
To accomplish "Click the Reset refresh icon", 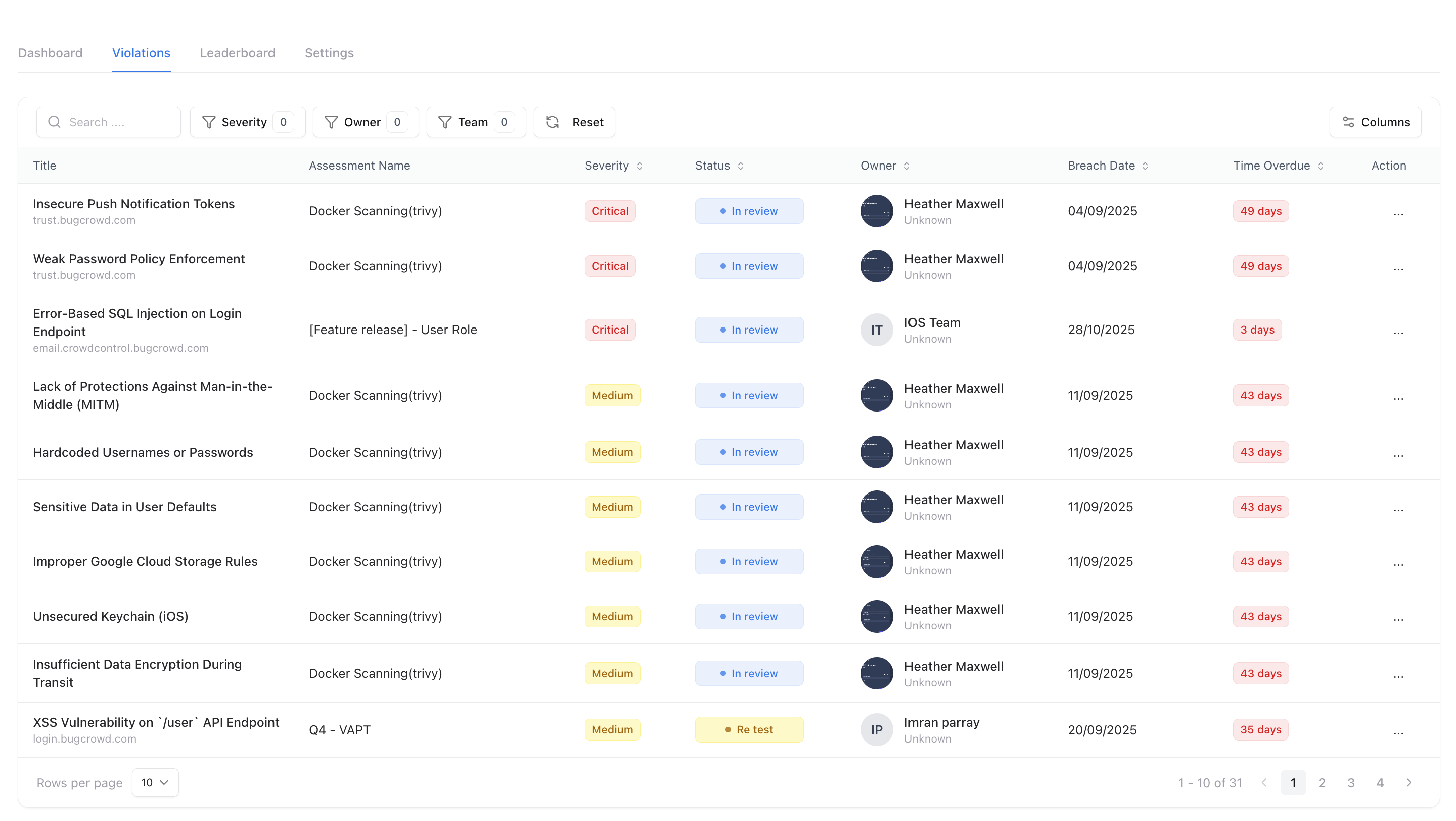I will (552, 122).
